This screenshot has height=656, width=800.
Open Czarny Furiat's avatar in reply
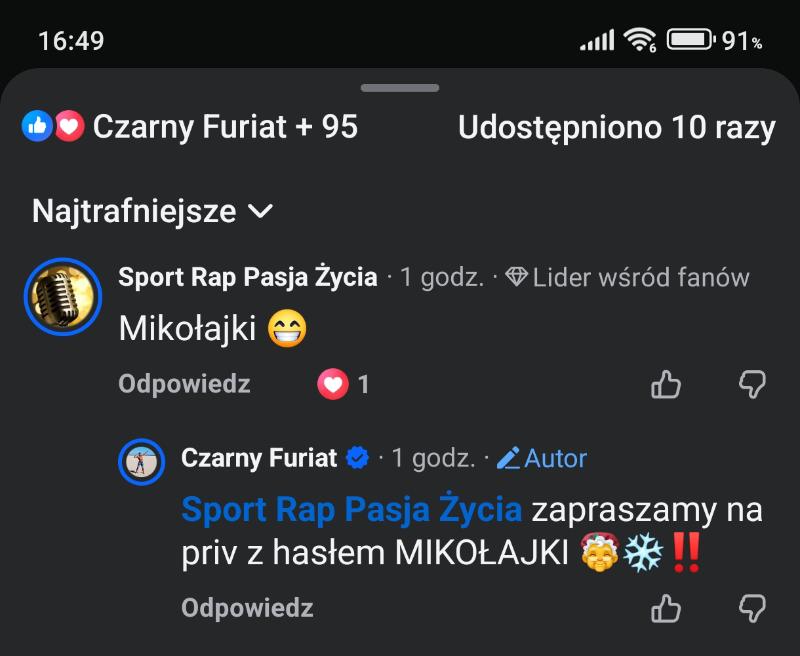pos(142,462)
